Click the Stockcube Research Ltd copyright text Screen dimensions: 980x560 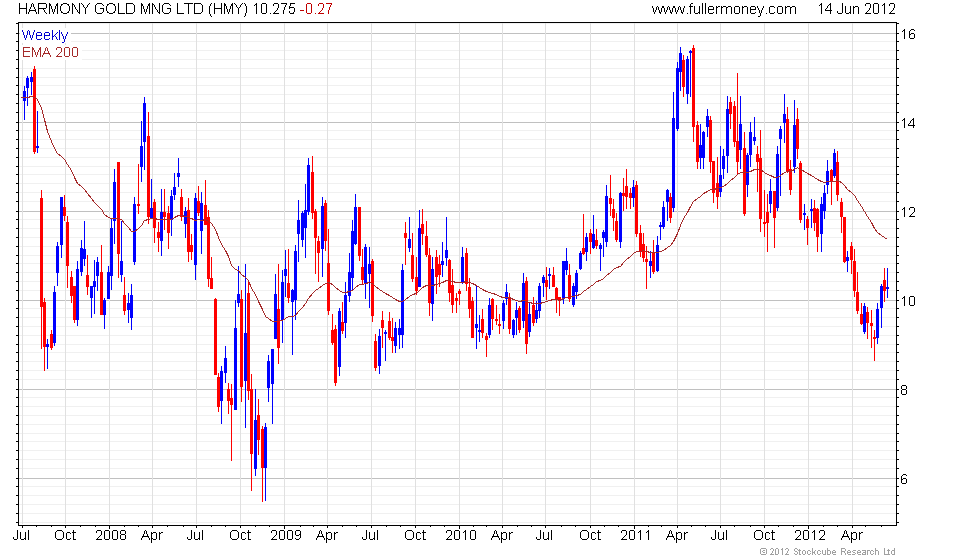827,552
